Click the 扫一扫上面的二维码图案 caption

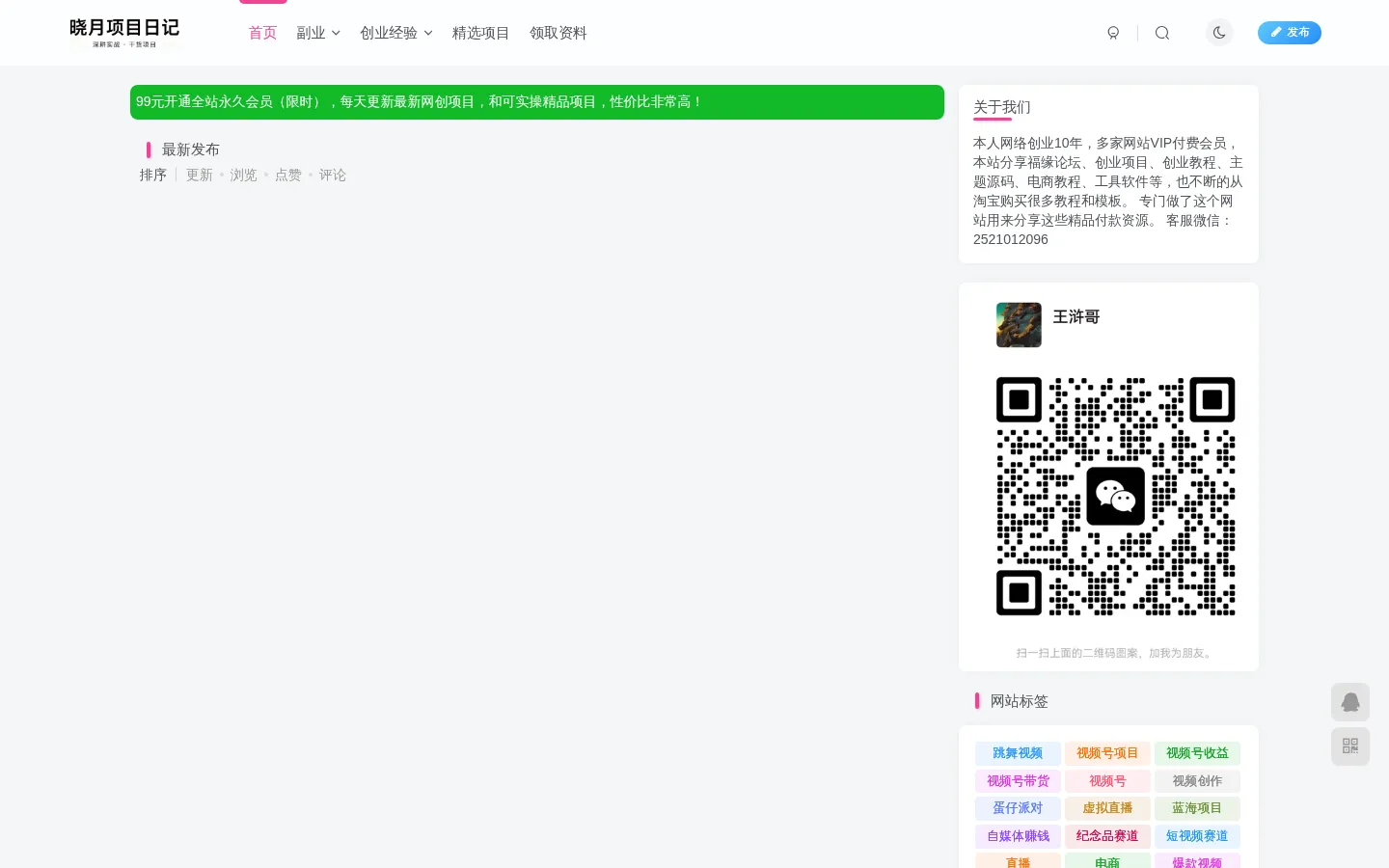(x=1115, y=653)
